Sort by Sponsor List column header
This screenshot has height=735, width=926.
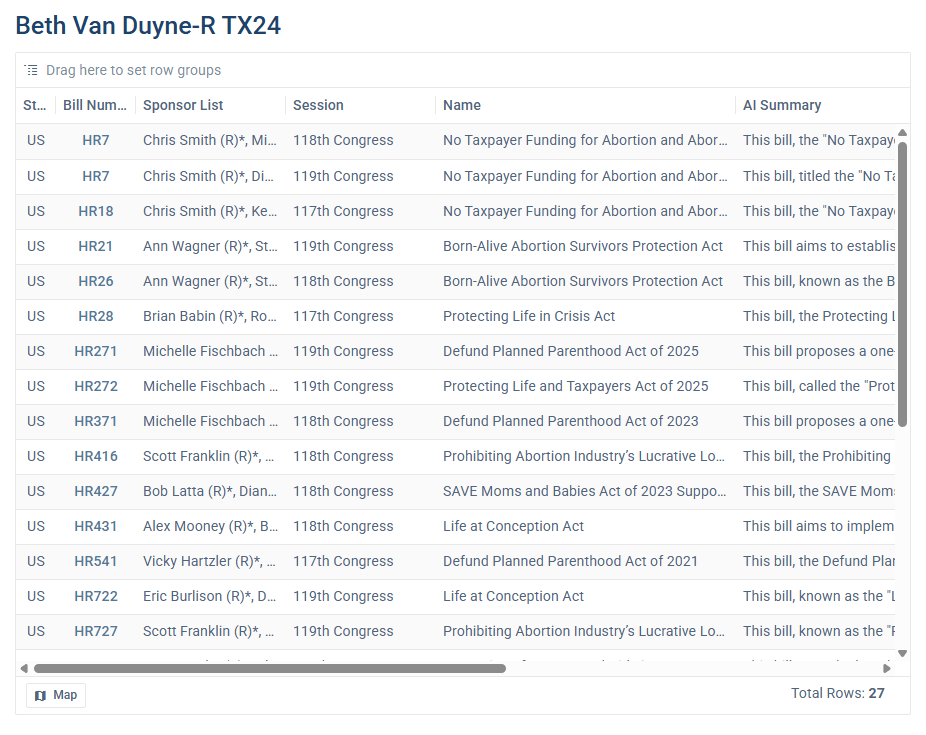click(183, 105)
